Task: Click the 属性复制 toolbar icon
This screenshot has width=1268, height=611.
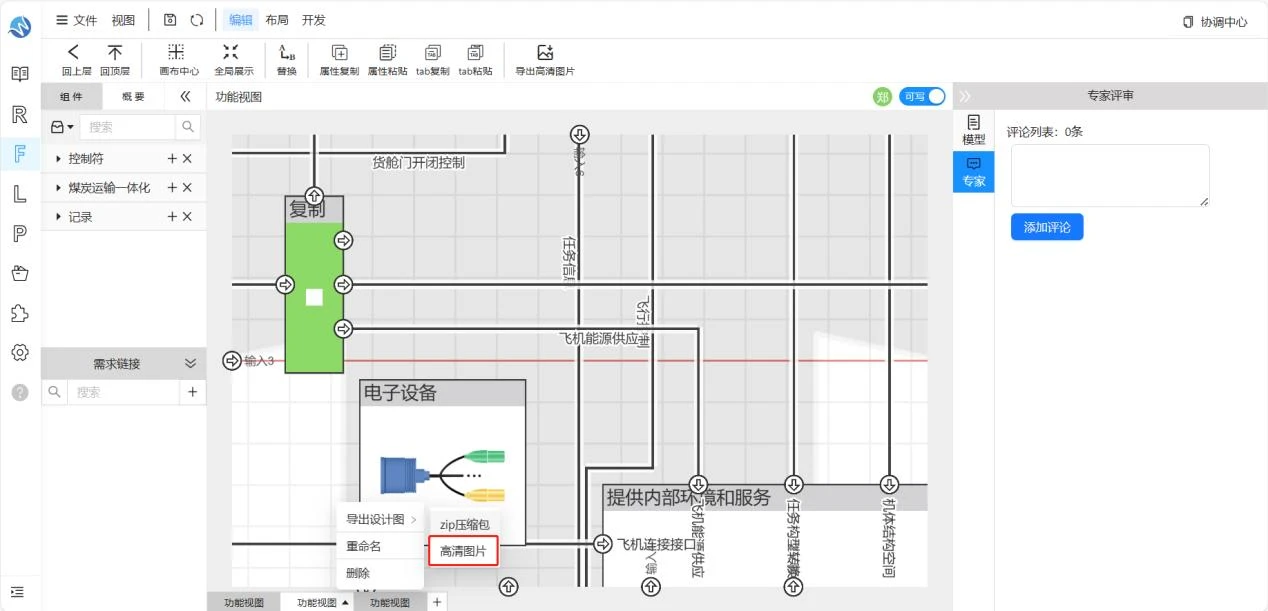Action: (x=339, y=53)
